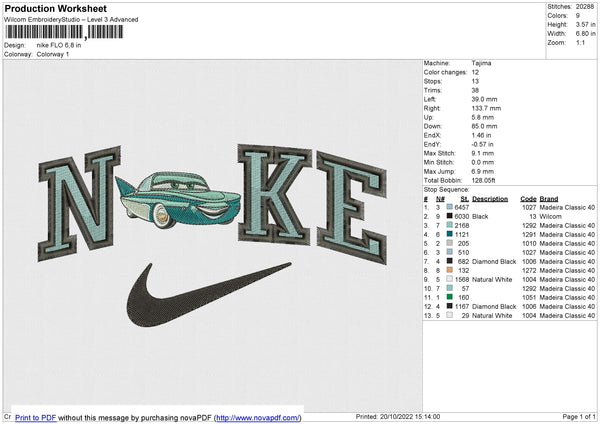Screen dimensions: 600x424
Task: Select the black swatch for stop 2 (6030)
Action: click(x=450, y=216)
